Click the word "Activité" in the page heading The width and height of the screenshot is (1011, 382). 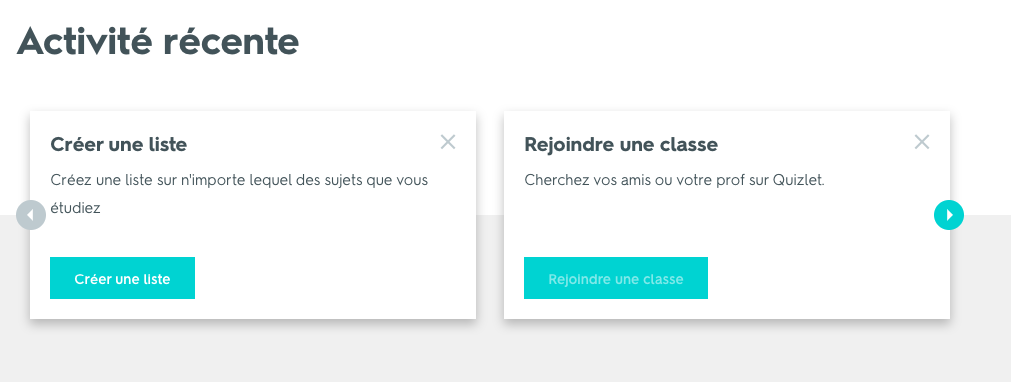84,42
